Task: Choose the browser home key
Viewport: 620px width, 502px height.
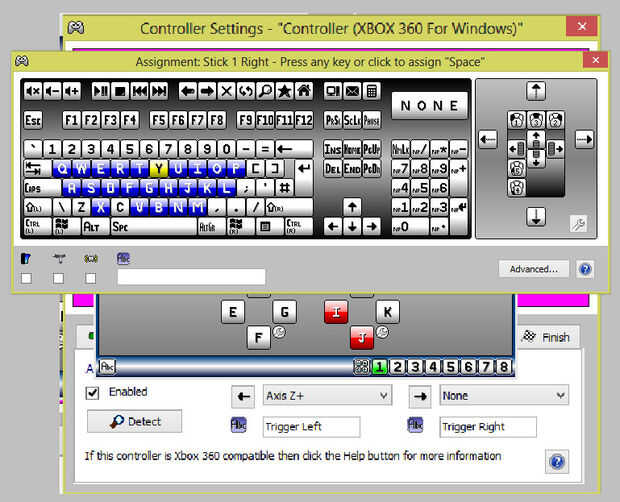Action: click(x=304, y=91)
